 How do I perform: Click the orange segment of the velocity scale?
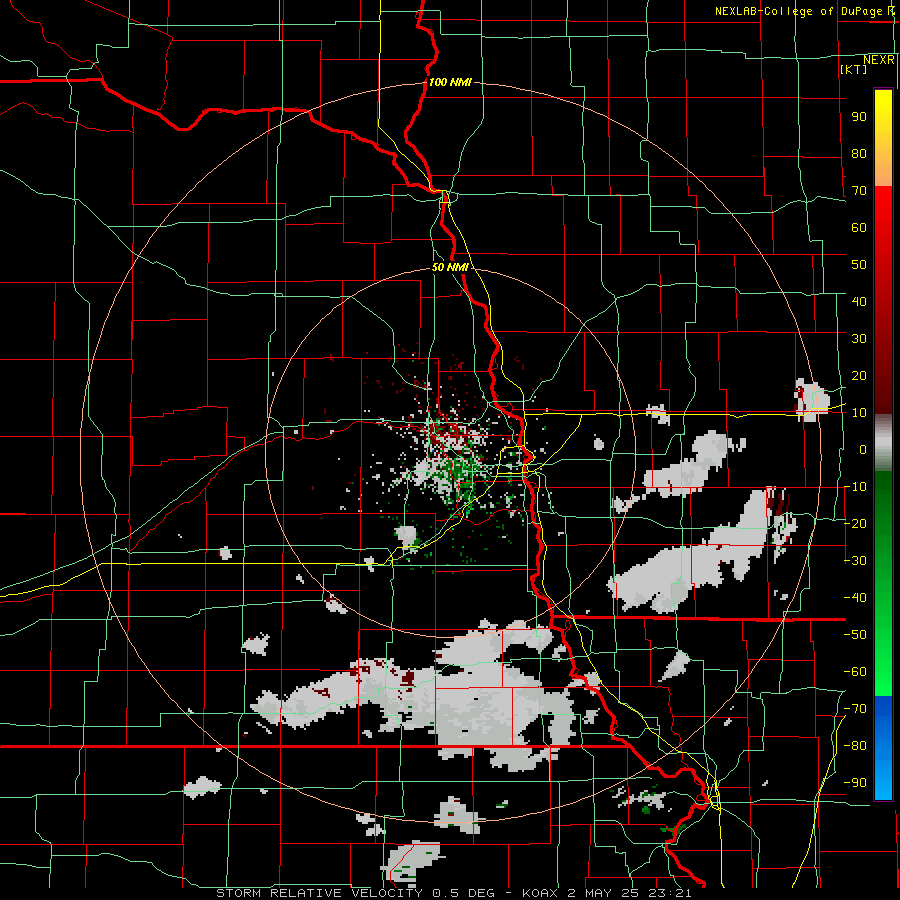coord(883,169)
